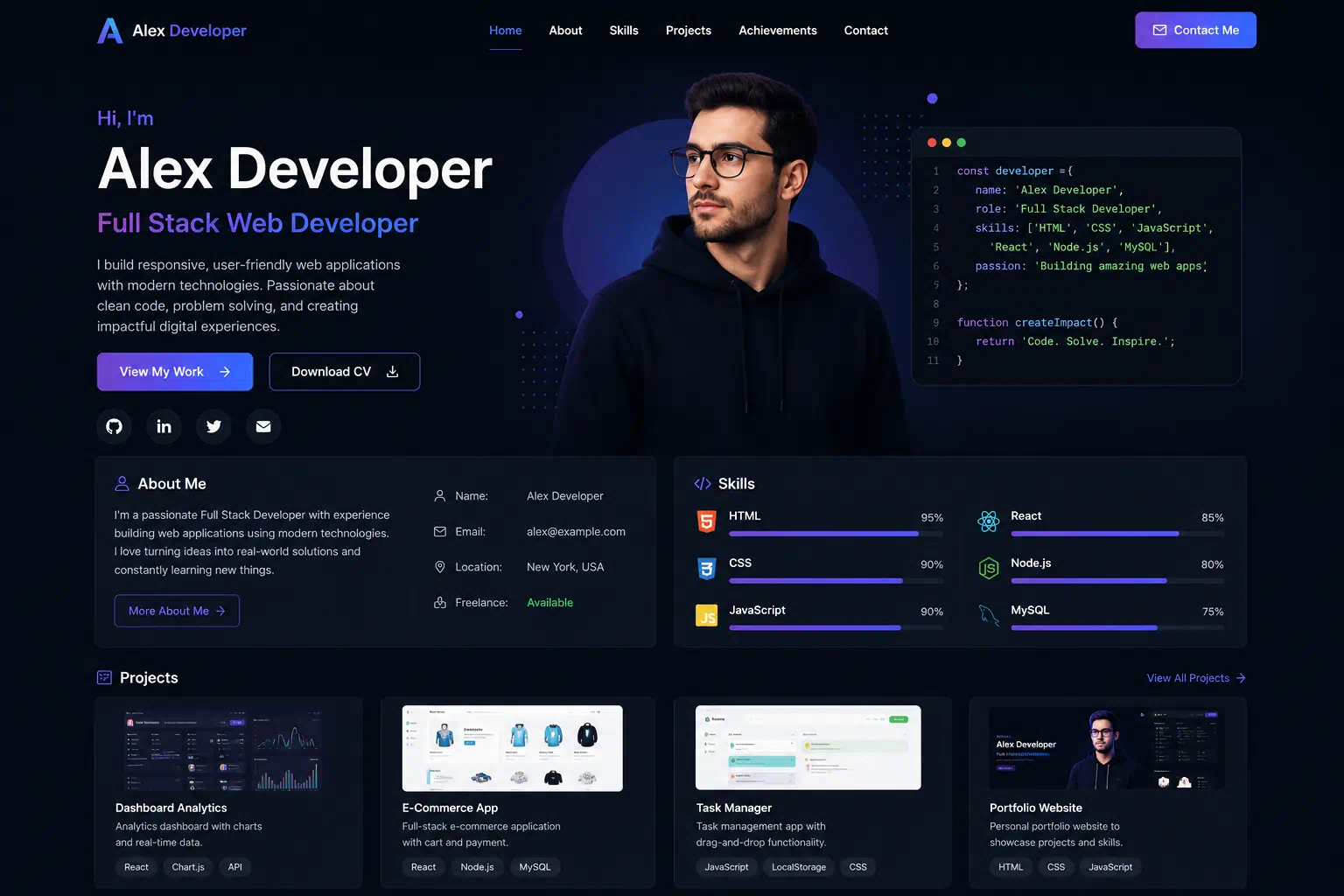Click the MySQL 75% progress bar
This screenshot has width=1344, height=896.
[1117, 628]
